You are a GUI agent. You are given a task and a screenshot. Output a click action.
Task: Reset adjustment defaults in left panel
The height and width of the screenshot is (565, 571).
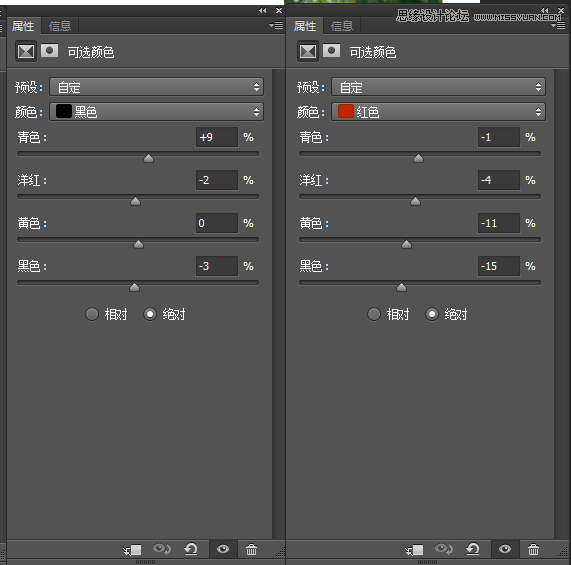[x=191, y=549]
